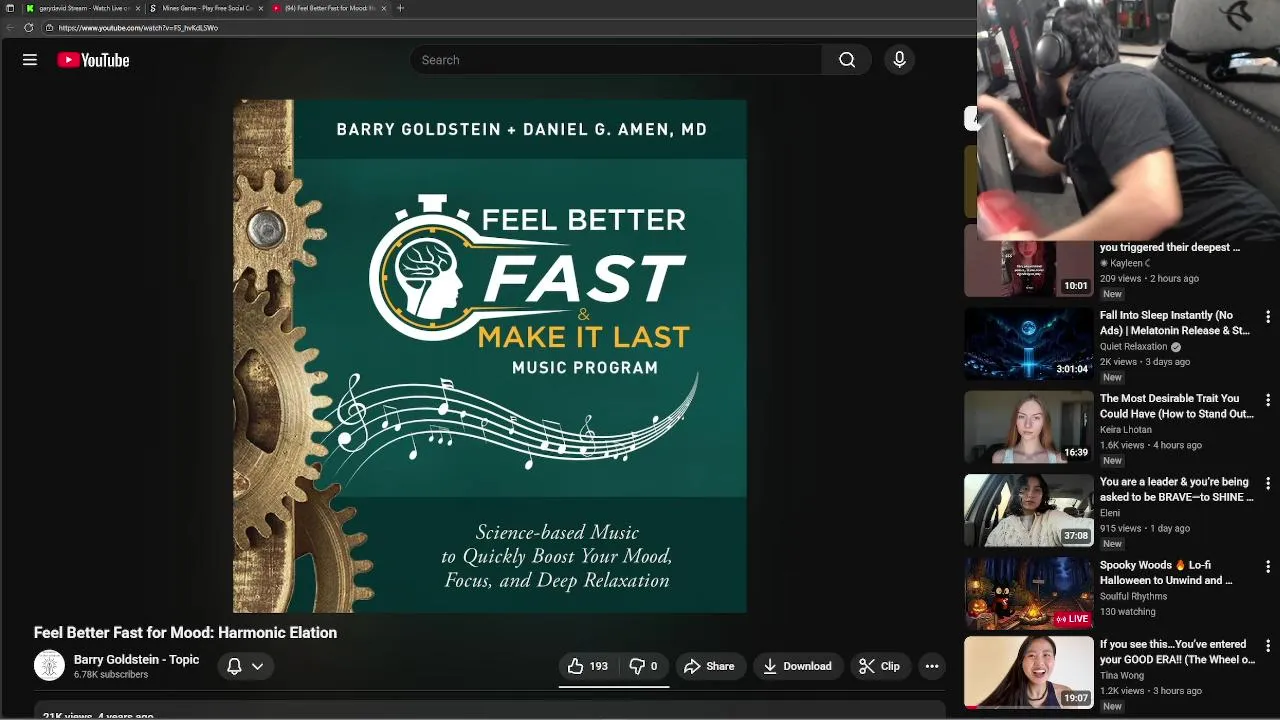Start voice search with the microphone

click(x=899, y=60)
